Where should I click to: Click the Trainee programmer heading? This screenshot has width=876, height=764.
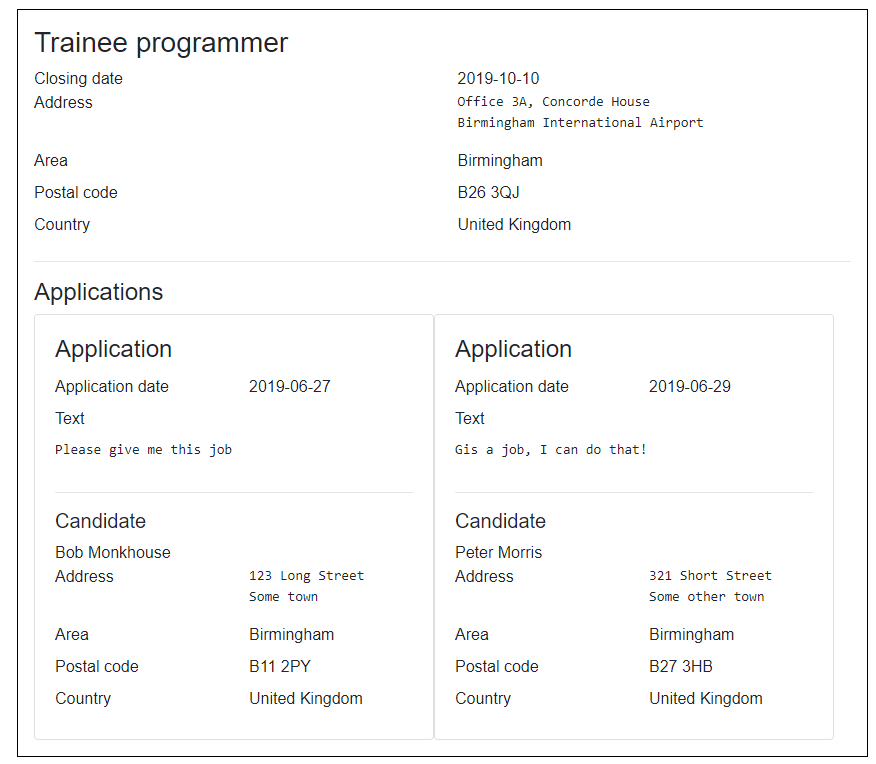tap(161, 43)
